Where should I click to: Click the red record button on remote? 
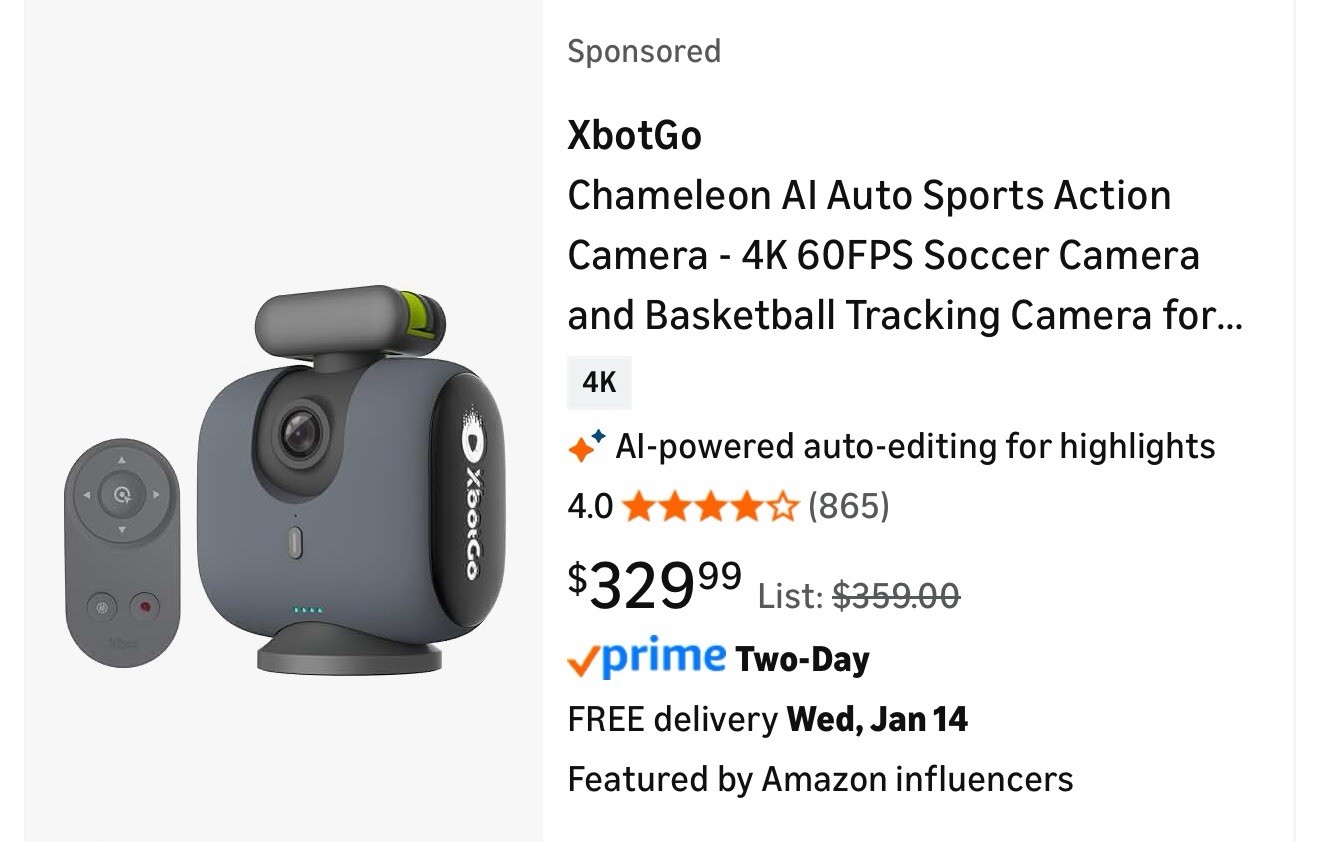coord(146,606)
